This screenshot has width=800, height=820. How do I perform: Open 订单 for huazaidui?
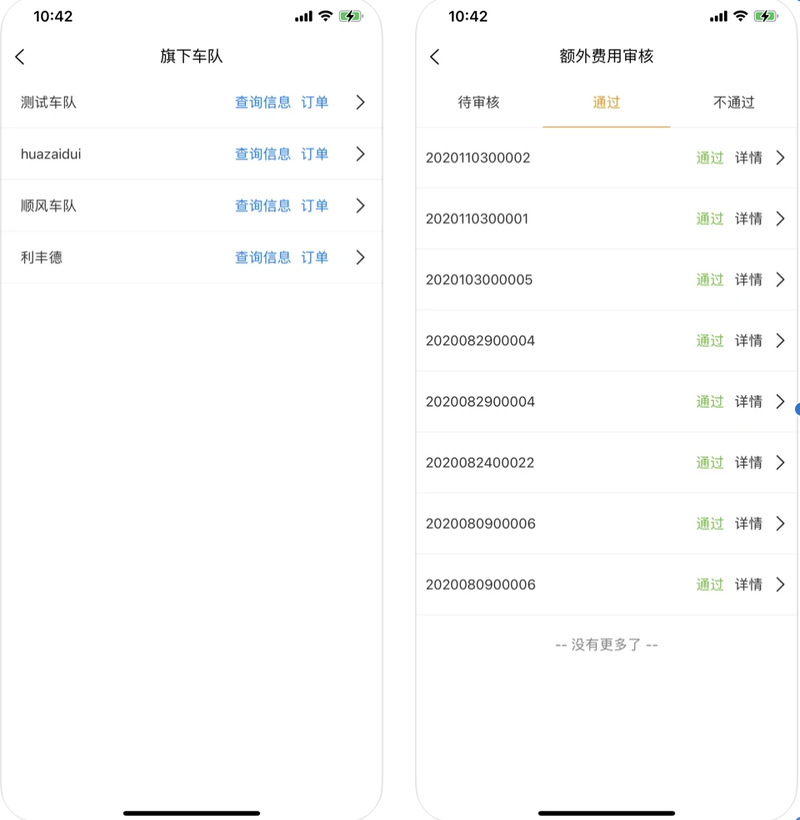[x=314, y=154]
